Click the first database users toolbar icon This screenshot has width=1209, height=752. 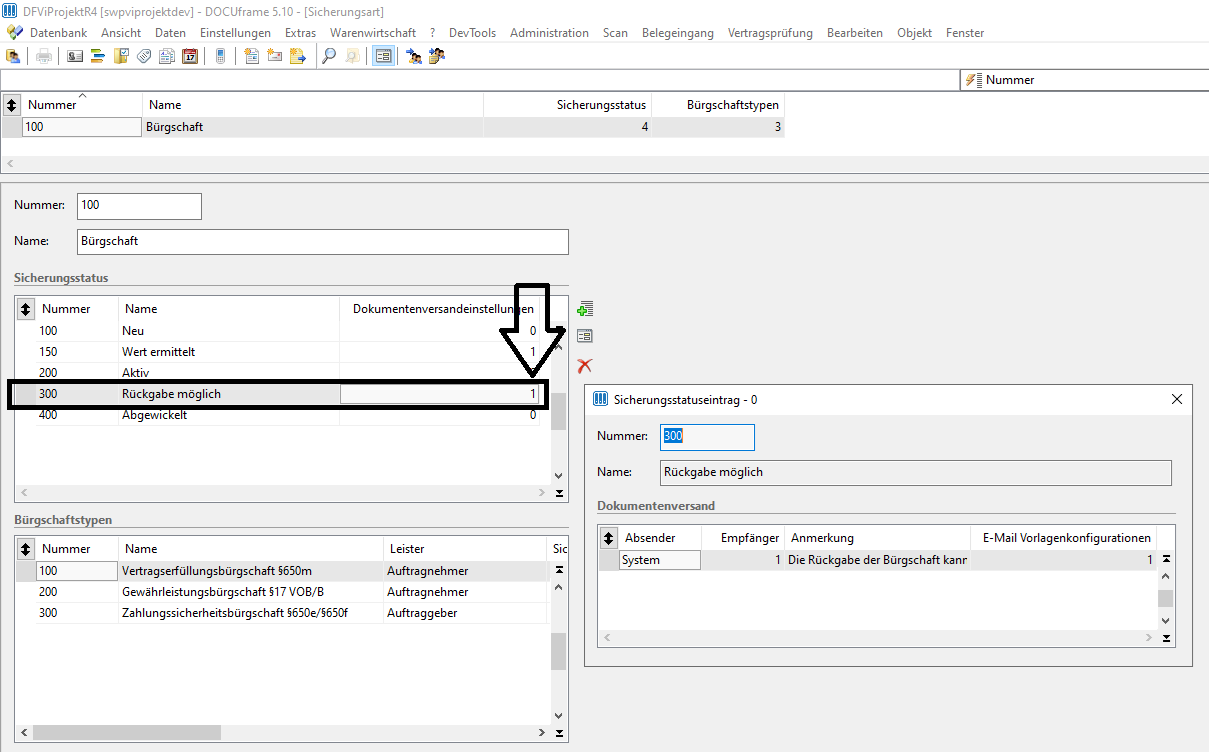(13, 56)
